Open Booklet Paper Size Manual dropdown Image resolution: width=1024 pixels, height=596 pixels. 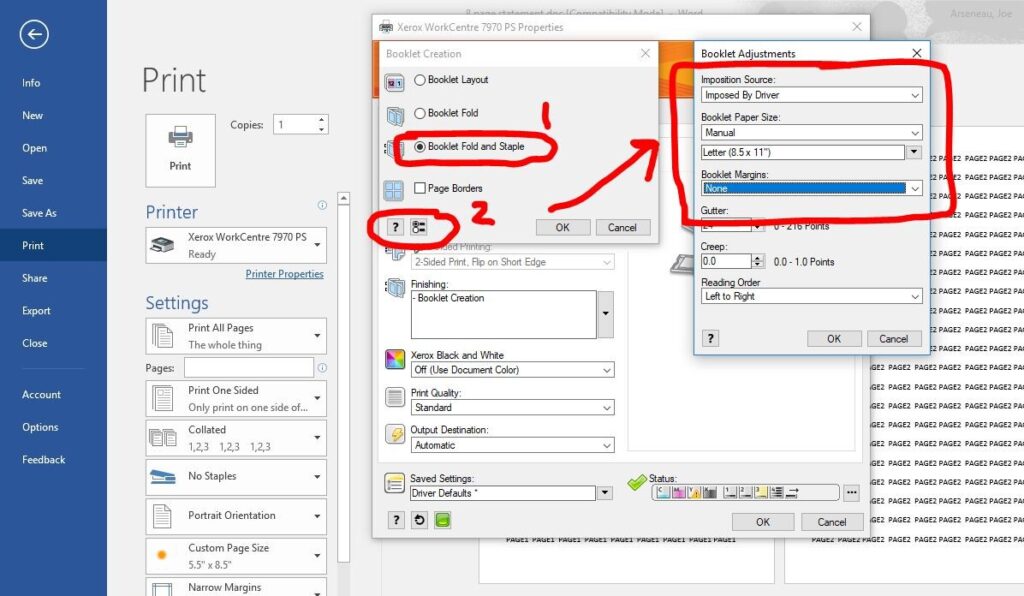pyautogui.click(x=812, y=133)
